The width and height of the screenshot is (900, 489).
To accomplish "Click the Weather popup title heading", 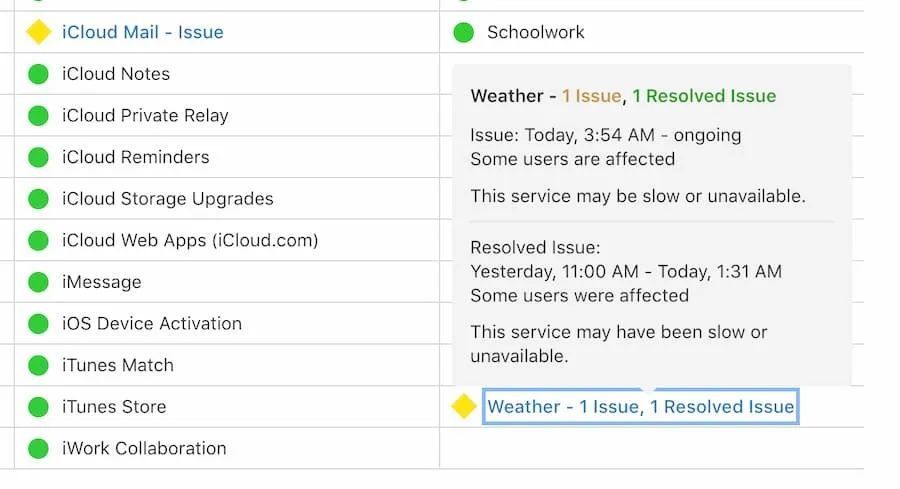I will point(622,96).
